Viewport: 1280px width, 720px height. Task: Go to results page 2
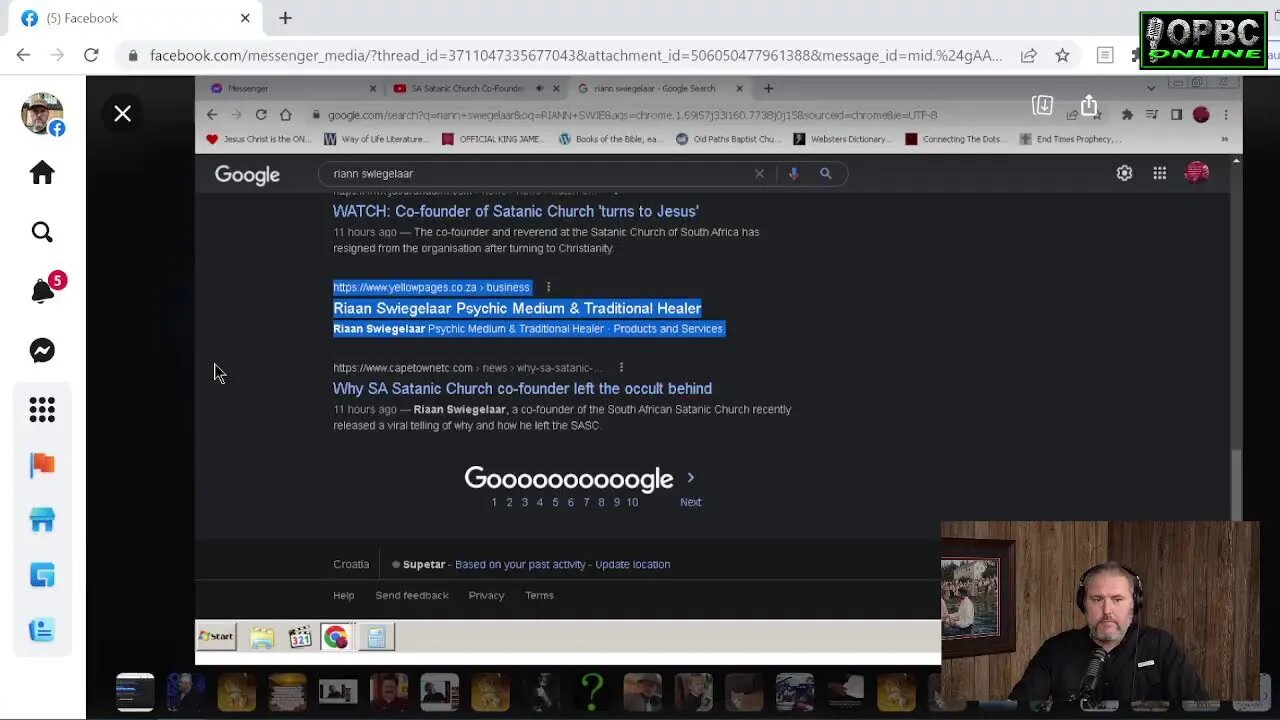[509, 502]
